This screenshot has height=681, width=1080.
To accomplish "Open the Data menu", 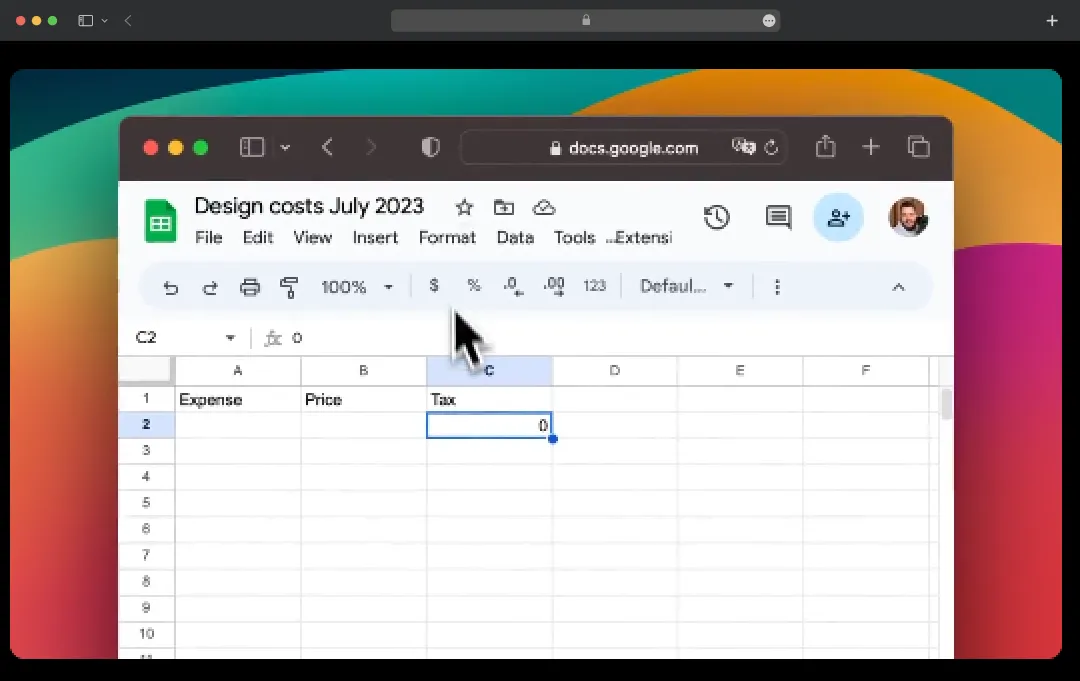I will pyautogui.click(x=515, y=238).
